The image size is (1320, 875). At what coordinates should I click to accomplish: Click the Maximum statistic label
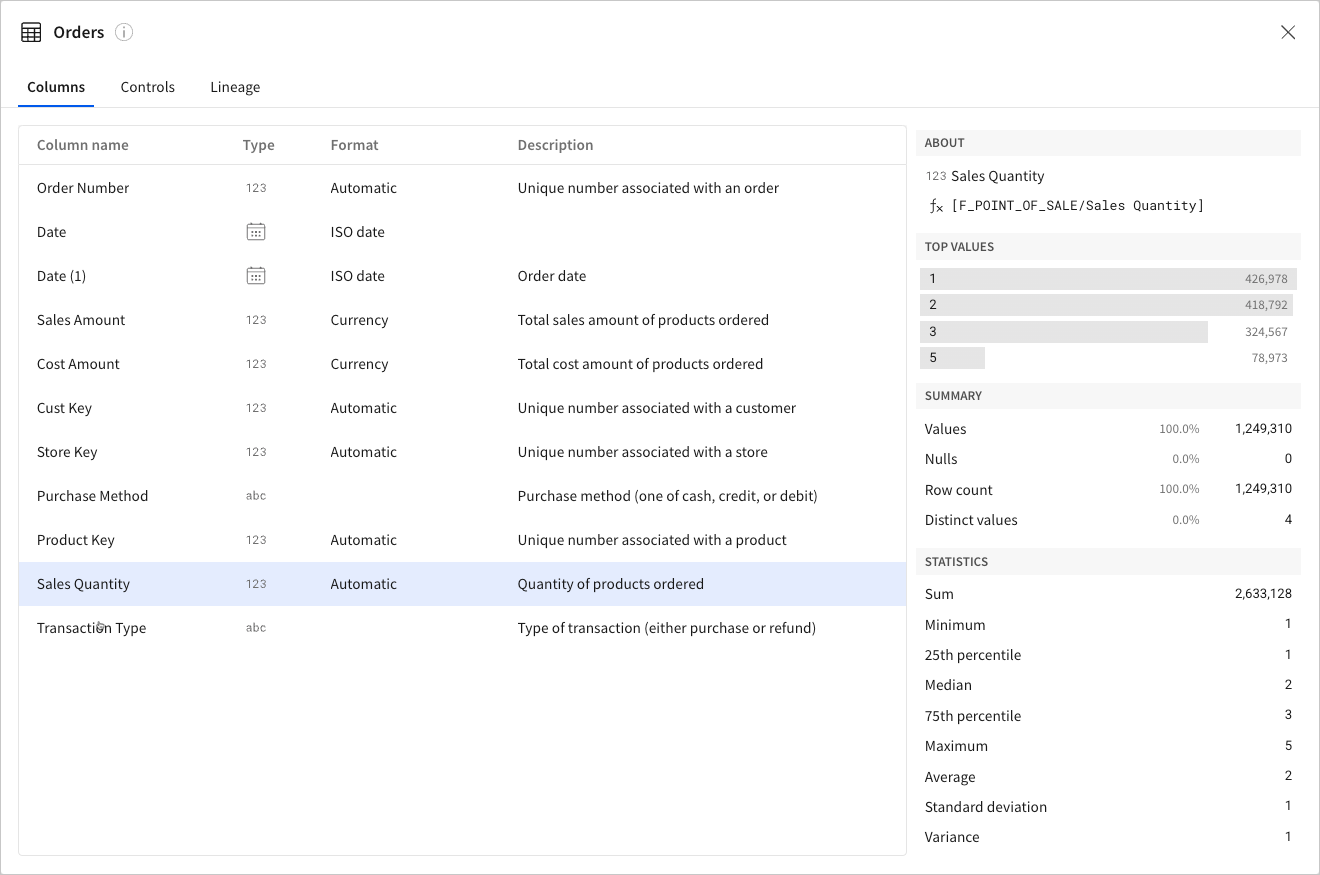956,746
